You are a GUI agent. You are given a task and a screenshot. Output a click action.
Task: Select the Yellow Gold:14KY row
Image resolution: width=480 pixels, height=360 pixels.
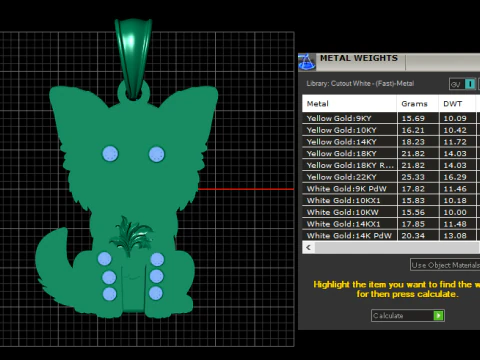tap(391, 142)
